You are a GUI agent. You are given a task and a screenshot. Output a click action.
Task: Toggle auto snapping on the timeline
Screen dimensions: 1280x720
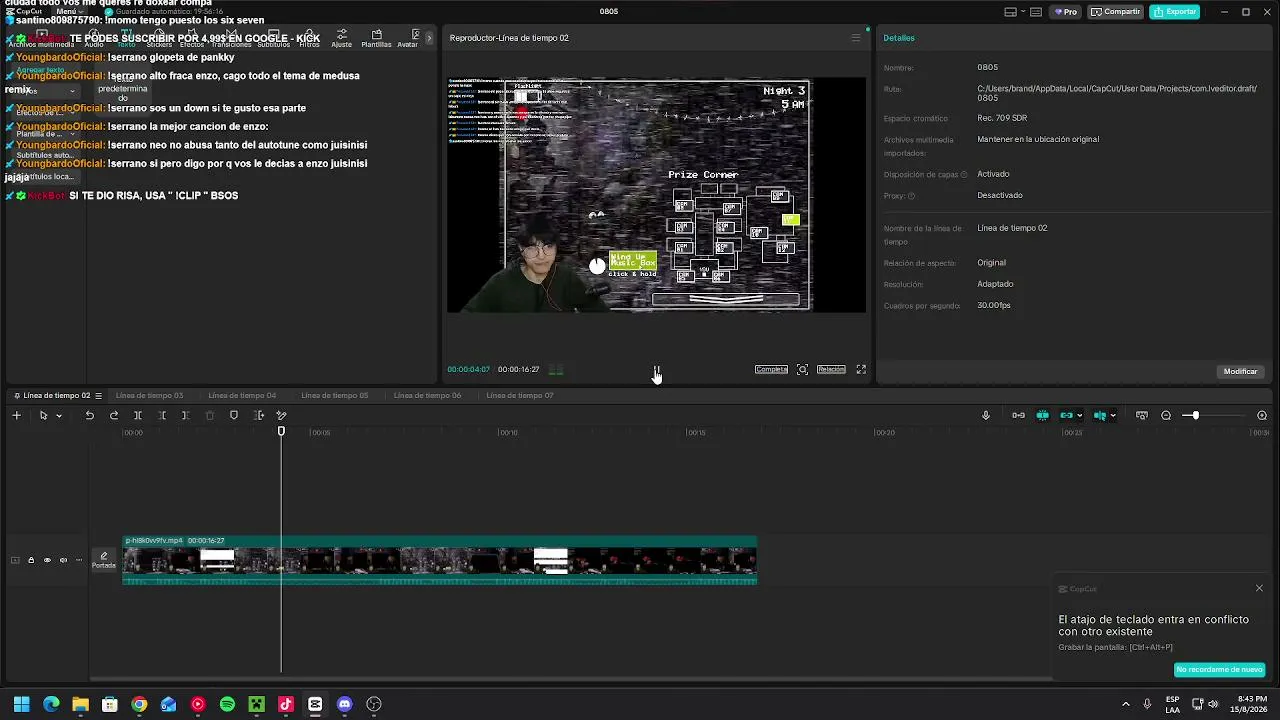(1042, 415)
